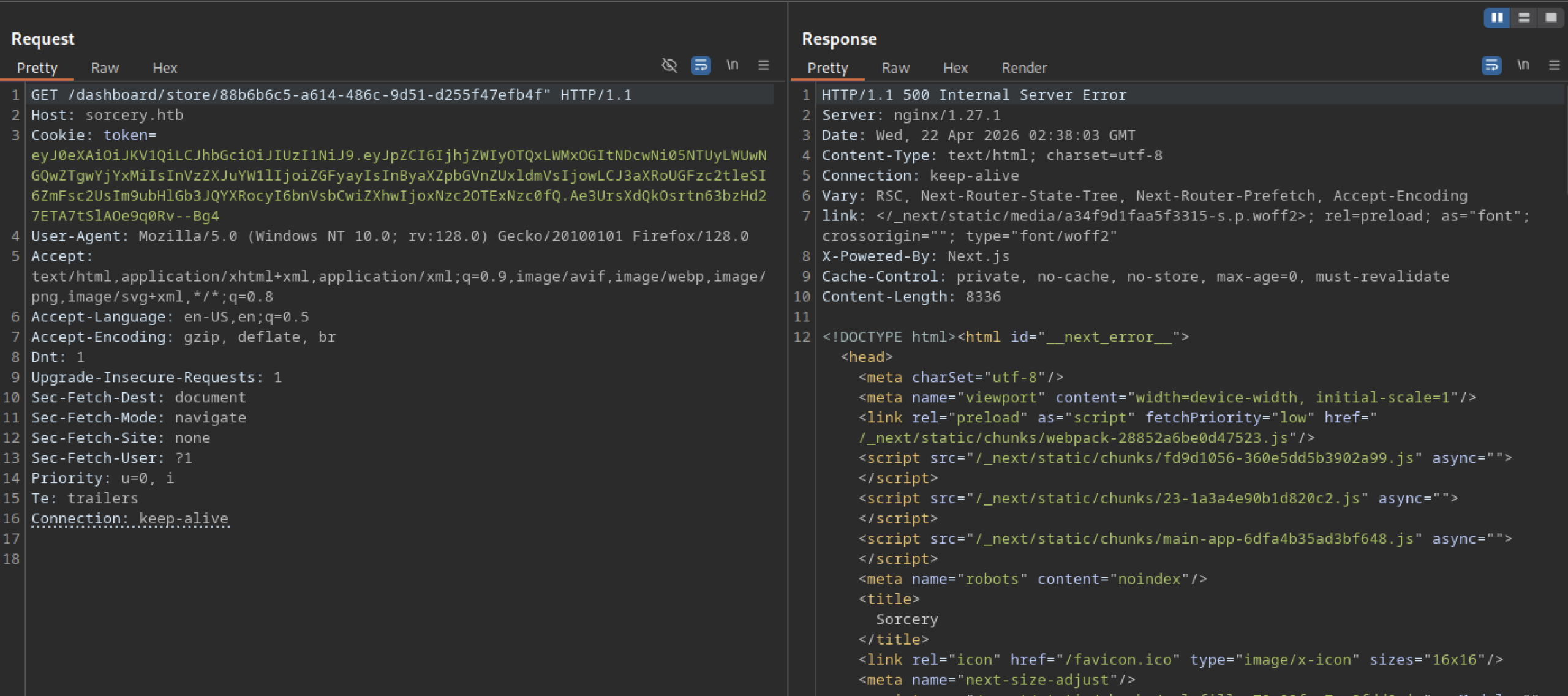
Task: Click the GET request line in Request editor
Action: tap(331, 95)
